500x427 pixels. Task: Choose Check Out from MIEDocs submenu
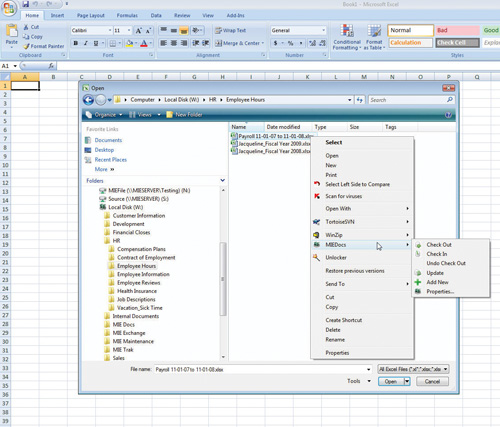(439, 245)
